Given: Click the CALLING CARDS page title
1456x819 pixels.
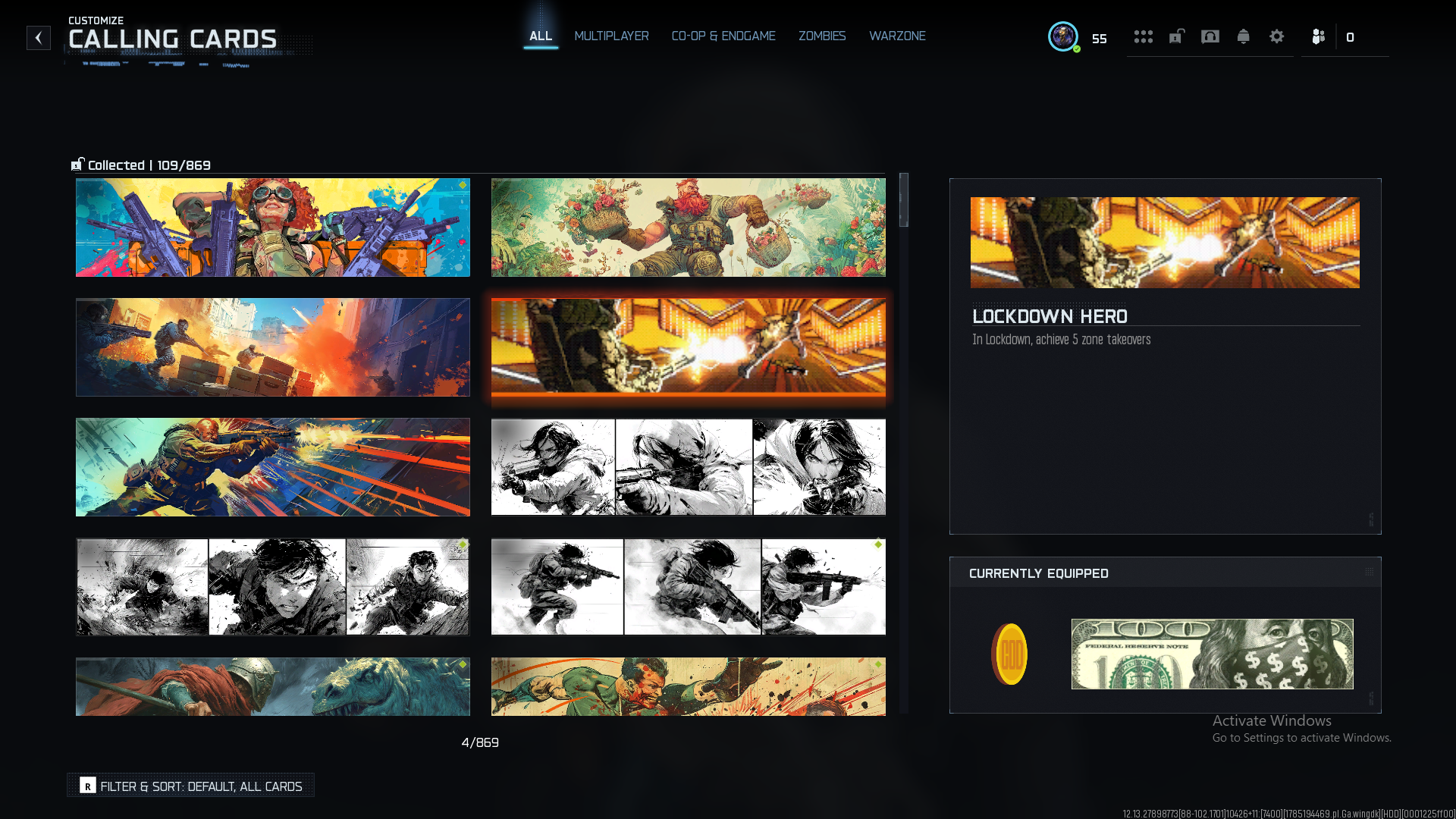Looking at the screenshot, I should tap(173, 39).
